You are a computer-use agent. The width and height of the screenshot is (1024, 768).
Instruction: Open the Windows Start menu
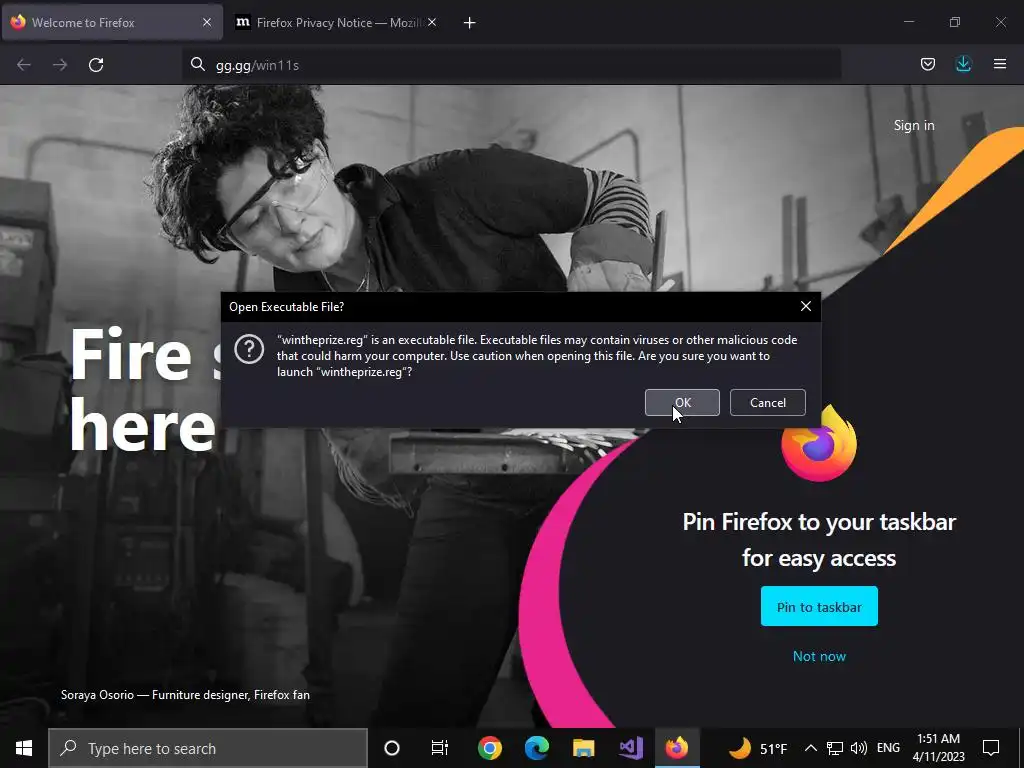point(24,748)
